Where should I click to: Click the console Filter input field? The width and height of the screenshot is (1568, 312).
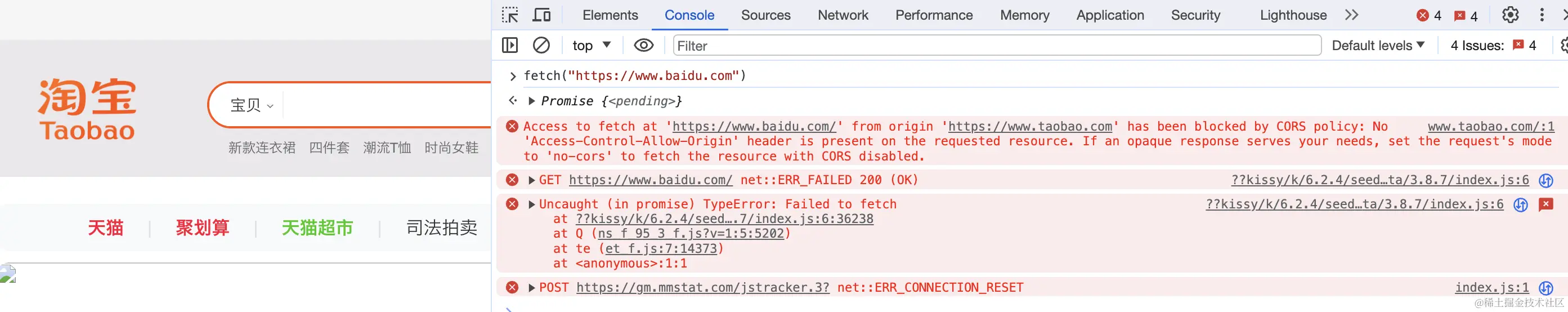[996, 45]
